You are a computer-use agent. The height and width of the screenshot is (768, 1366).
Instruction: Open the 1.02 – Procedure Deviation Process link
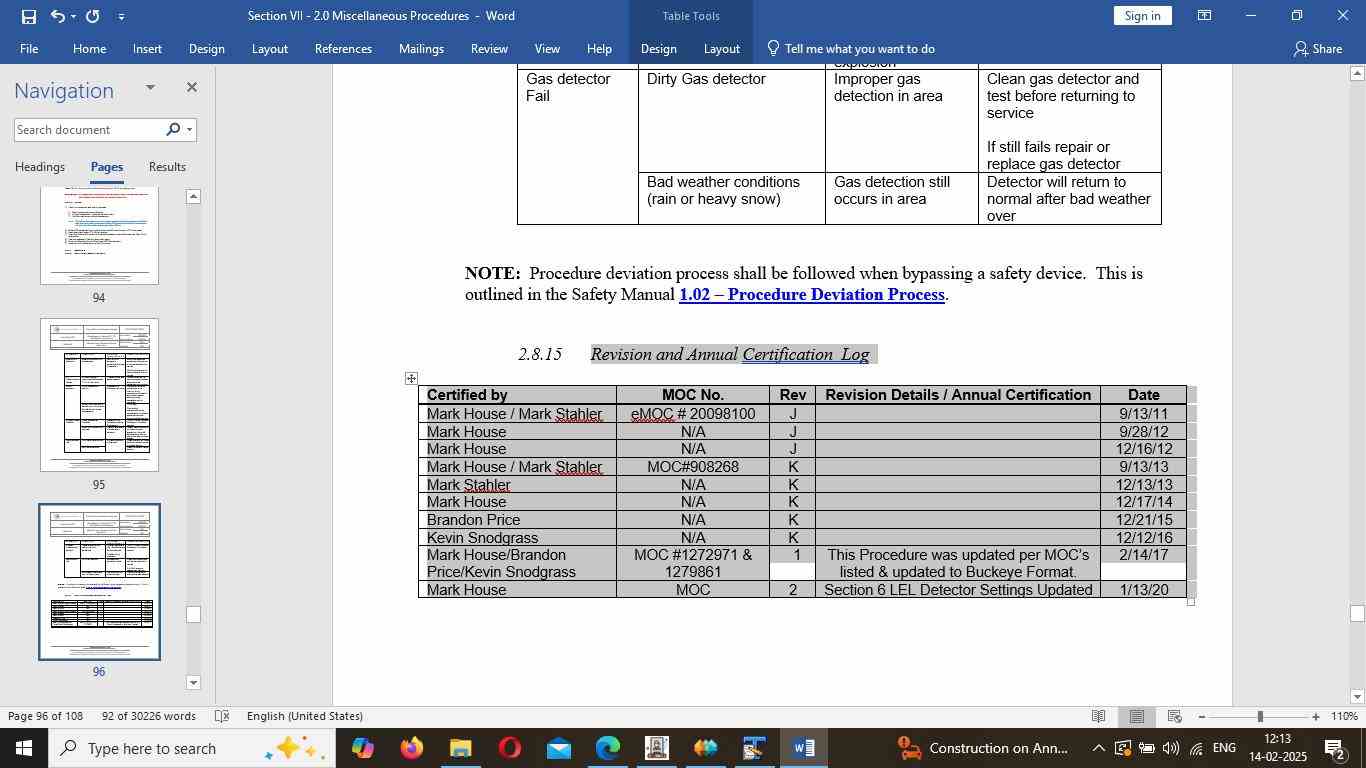(x=812, y=294)
